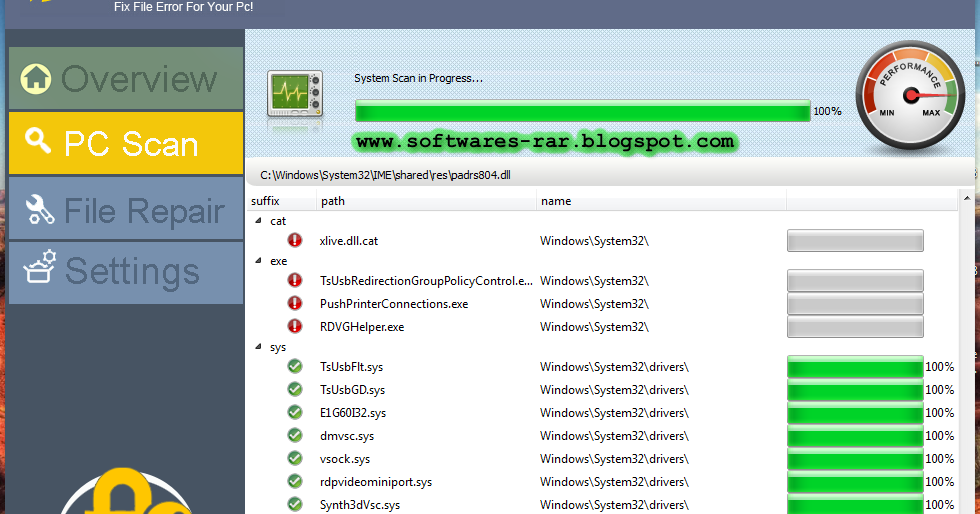Click the green progress bar for vsock.sys
This screenshot has height=514, width=980.
(855, 459)
